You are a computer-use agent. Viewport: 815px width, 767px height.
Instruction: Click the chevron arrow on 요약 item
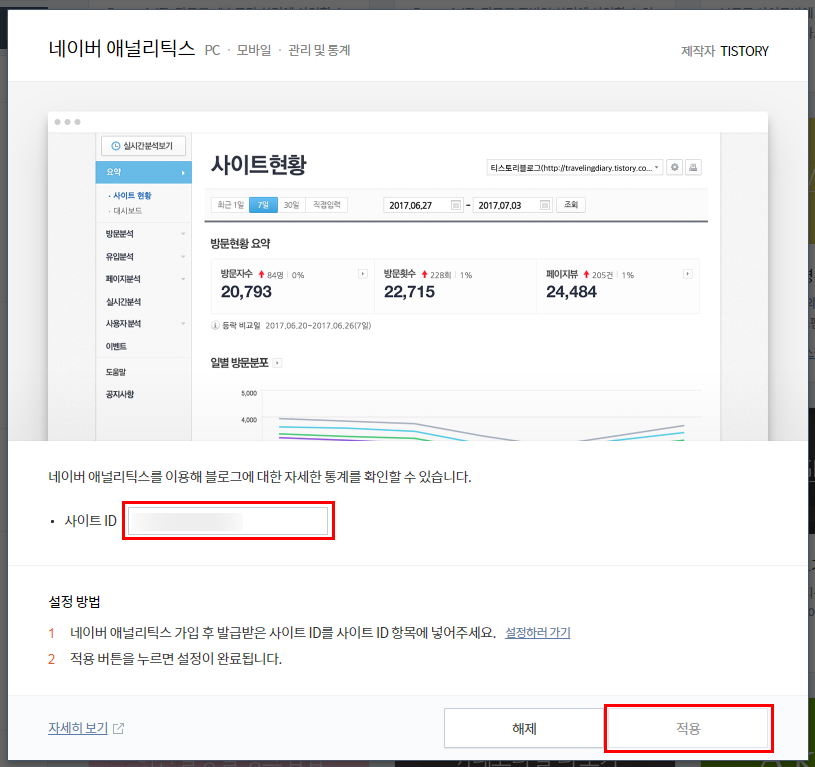tap(183, 173)
